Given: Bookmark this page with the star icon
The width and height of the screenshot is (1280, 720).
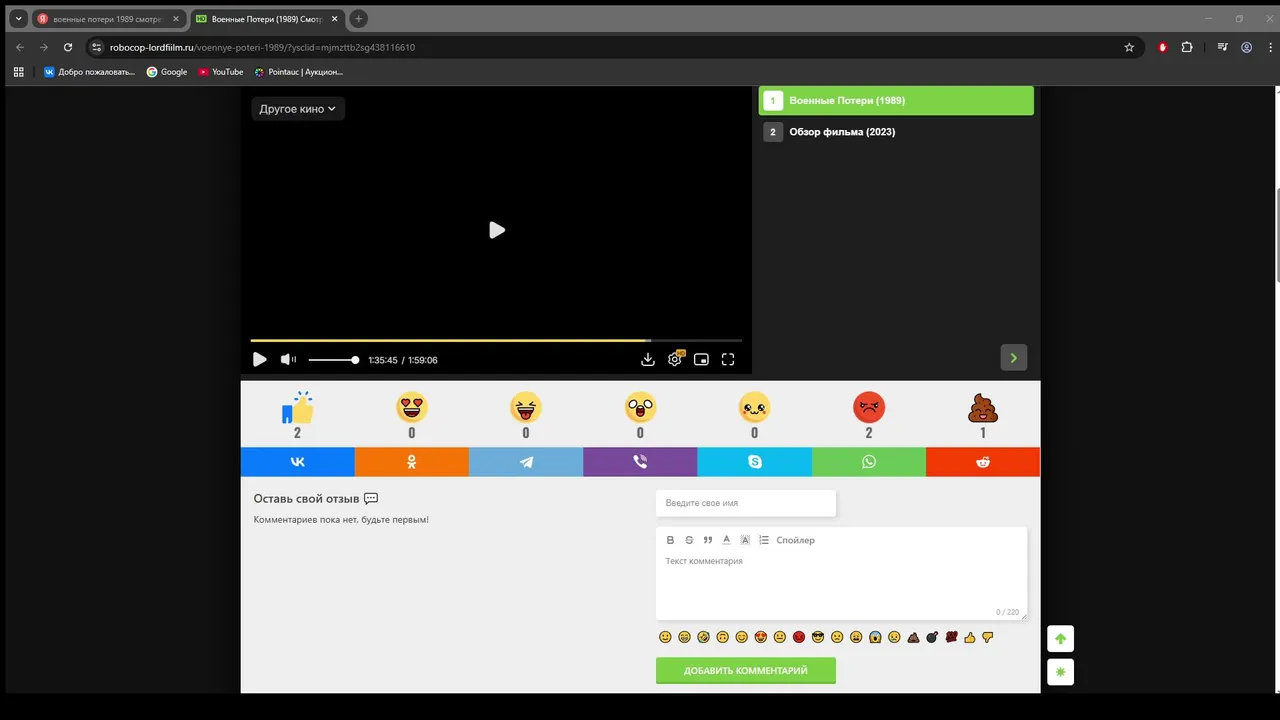Looking at the screenshot, I should 1129,47.
